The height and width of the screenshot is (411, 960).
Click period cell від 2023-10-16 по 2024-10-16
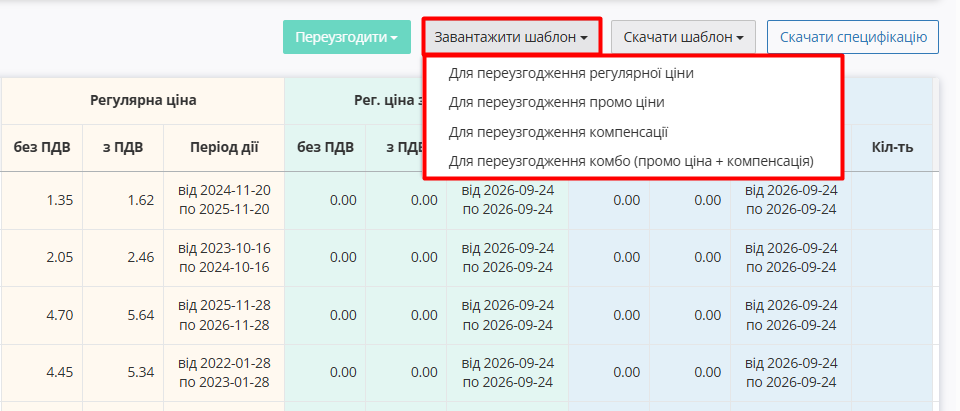pyautogui.click(x=224, y=257)
